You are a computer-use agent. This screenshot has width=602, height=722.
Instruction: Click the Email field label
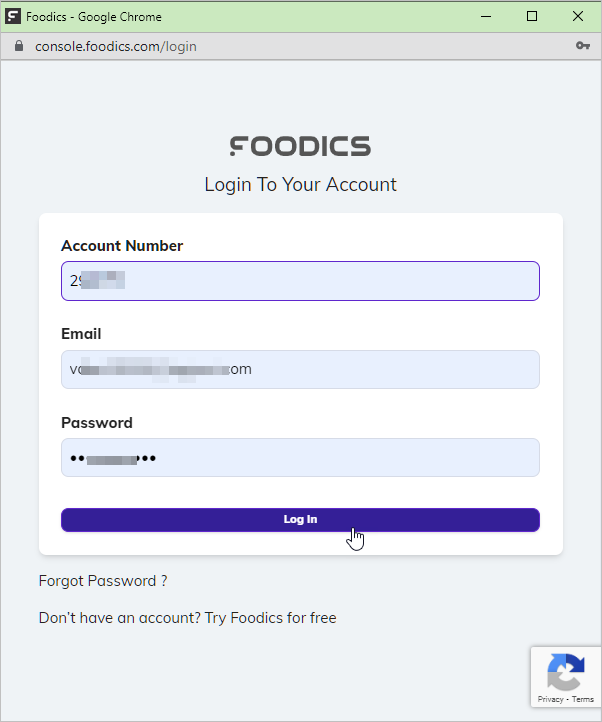[81, 334]
